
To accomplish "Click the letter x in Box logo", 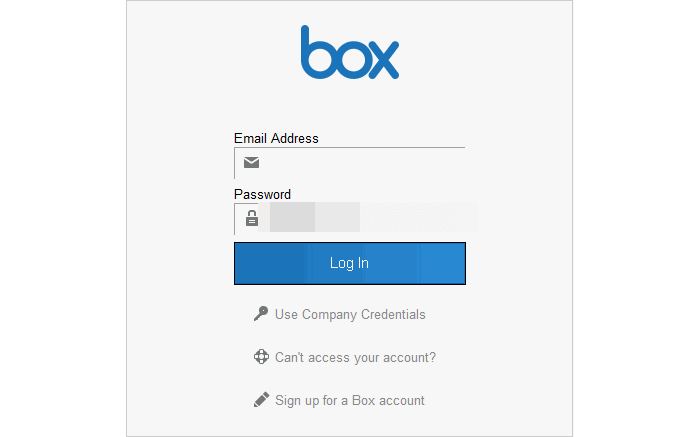I will click(384, 59).
